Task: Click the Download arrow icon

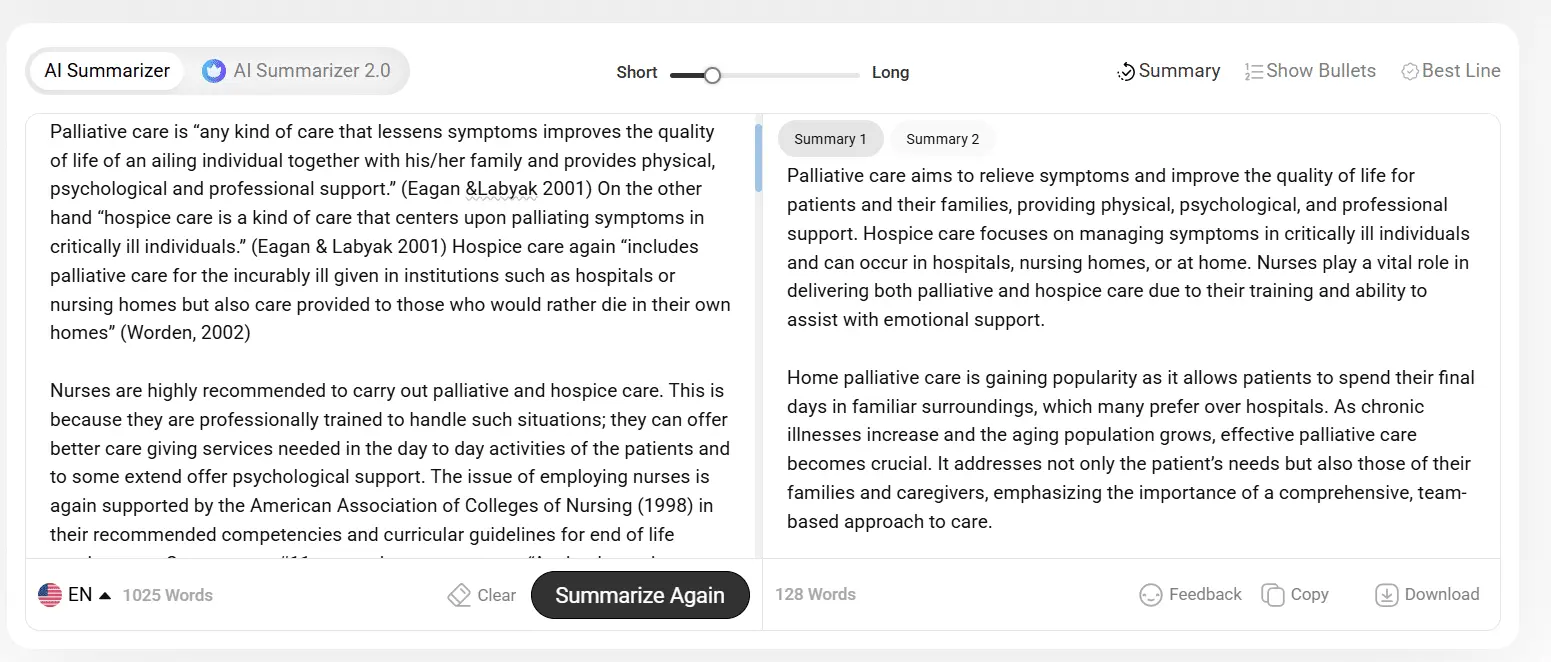Action: [1387, 595]
